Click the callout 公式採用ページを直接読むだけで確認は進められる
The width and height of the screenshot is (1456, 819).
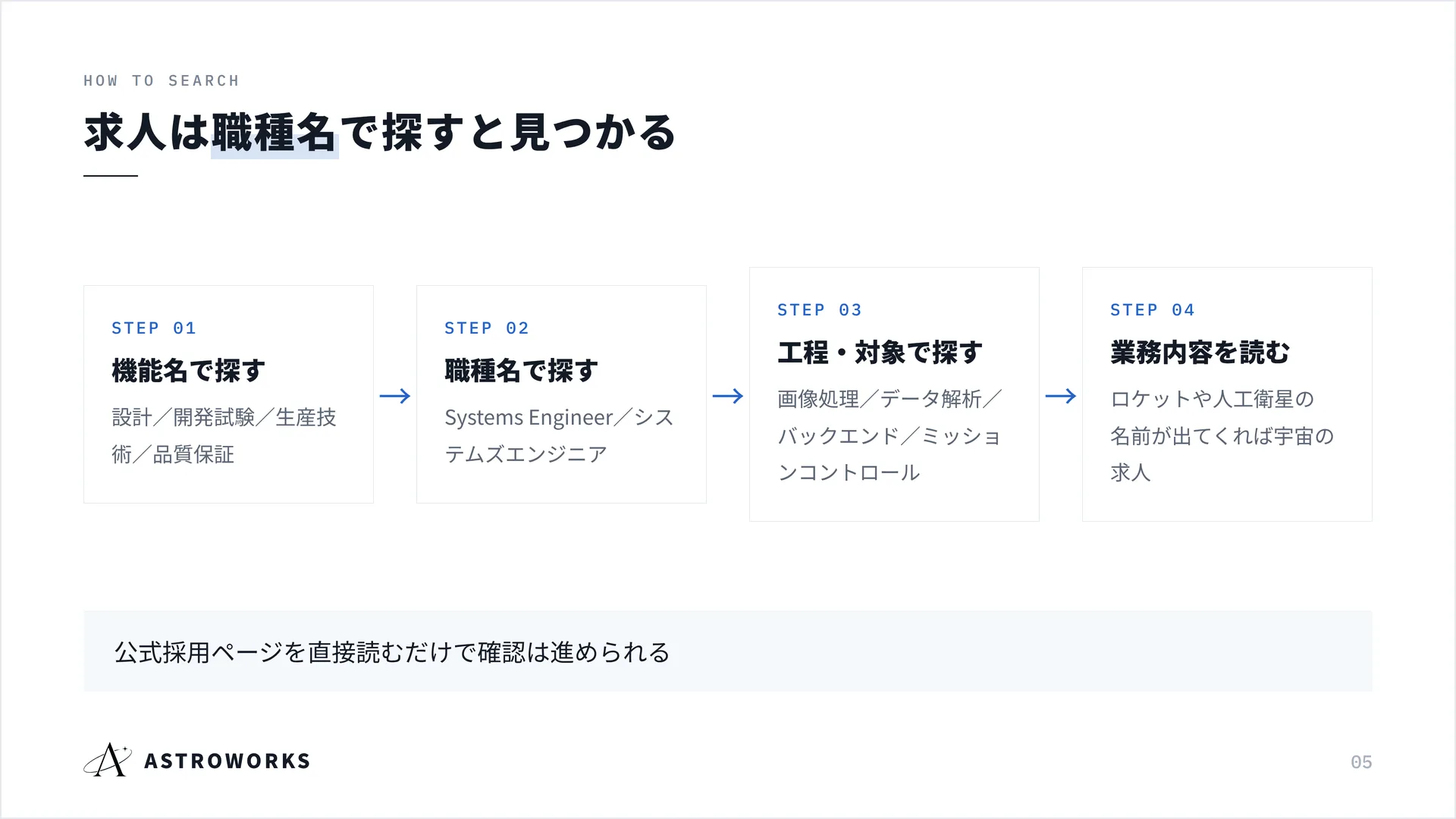(728, 651)
